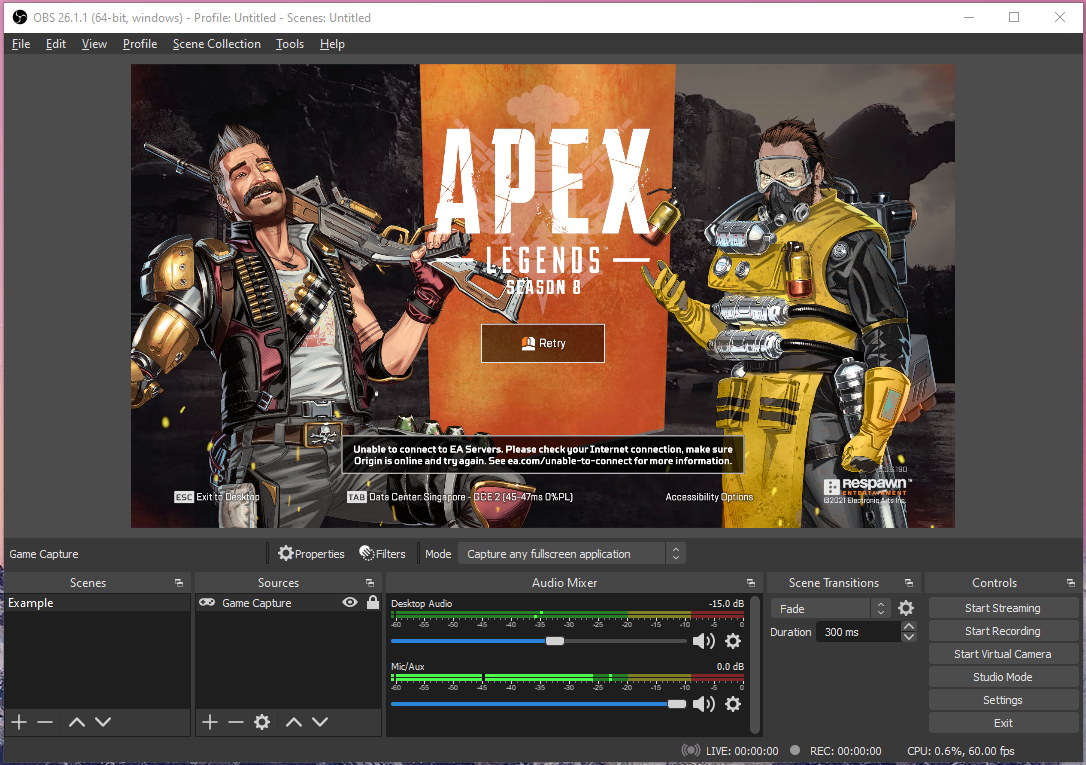Viewport: 1086px width, 765px height.
Task: Open the Scene Collection menu
Action: (217, 44)
